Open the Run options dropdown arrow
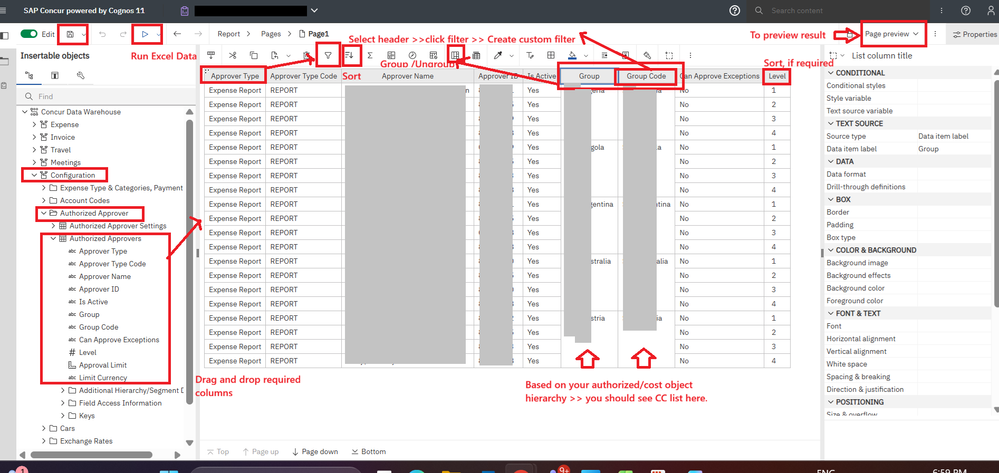The width and height of the screenshot is (999, 473). [x=159, y=34]
